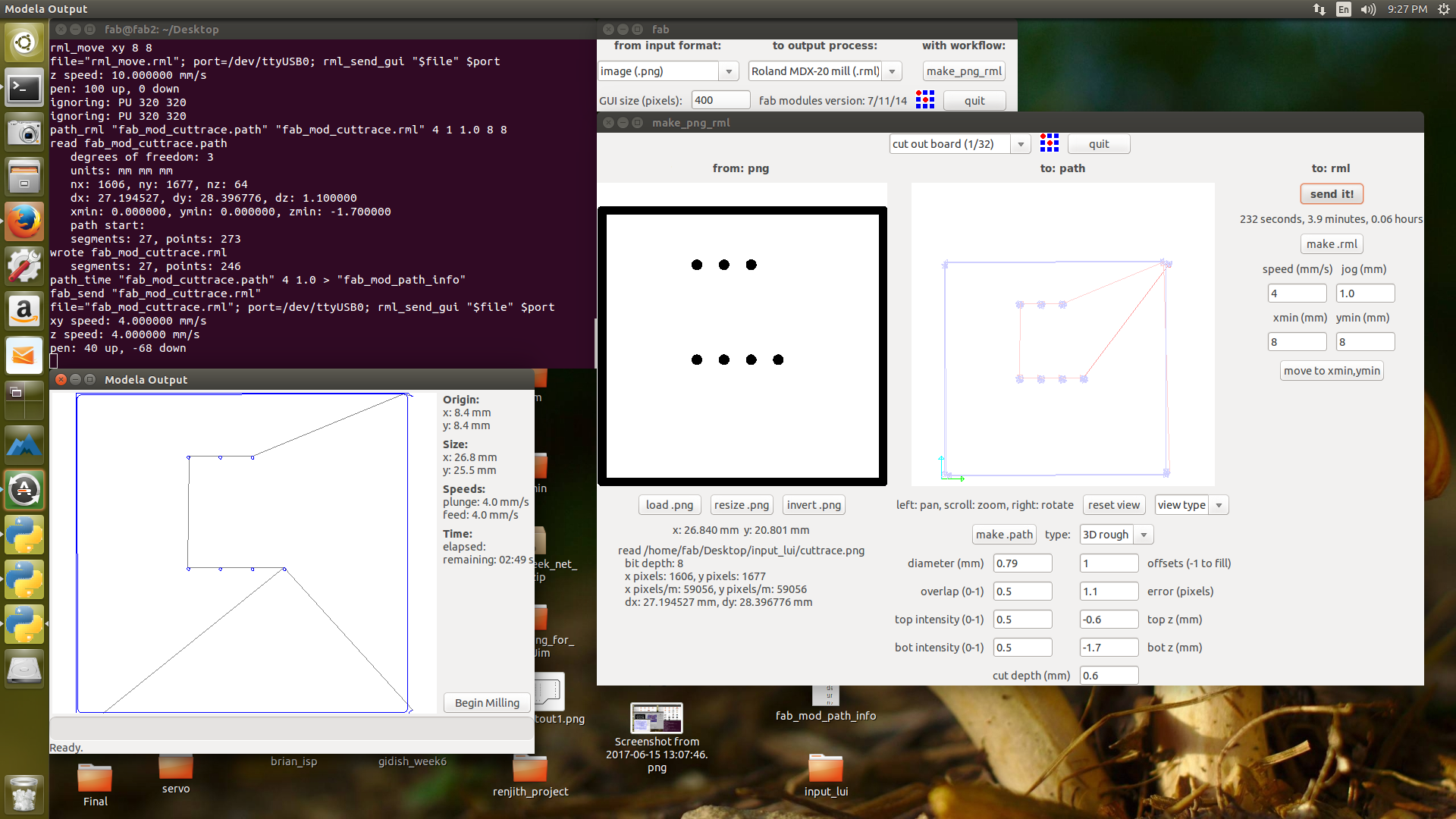
Task: Open the system power gear menu
Action: pyautogui.click(x=1443, y=9)
